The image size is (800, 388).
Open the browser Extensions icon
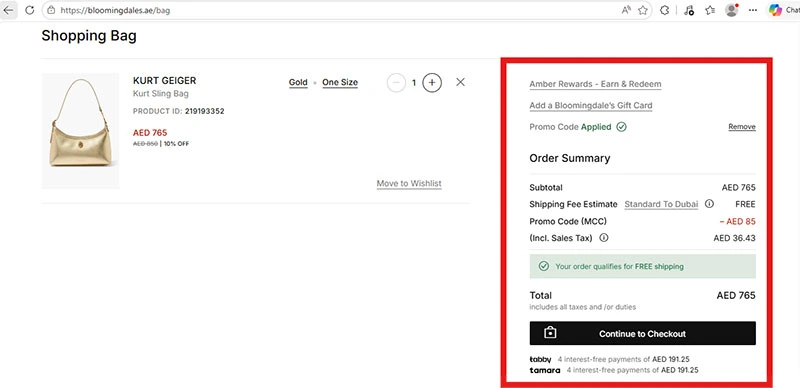point(664,10)
